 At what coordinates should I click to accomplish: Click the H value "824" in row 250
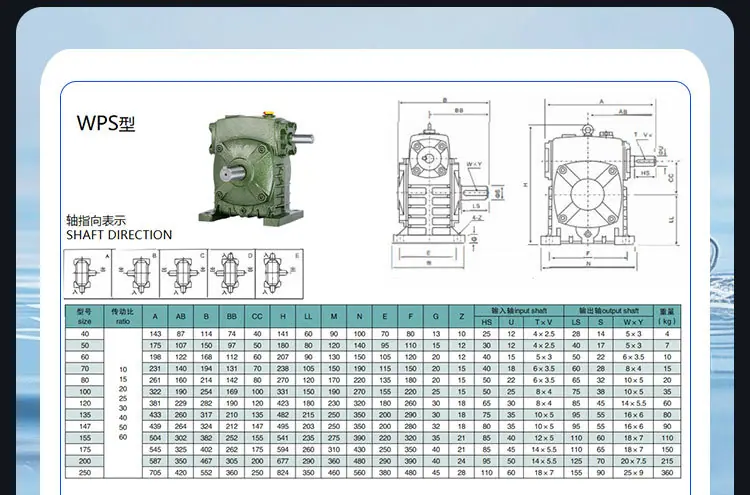pyautogui.click(x=283, y=473)
